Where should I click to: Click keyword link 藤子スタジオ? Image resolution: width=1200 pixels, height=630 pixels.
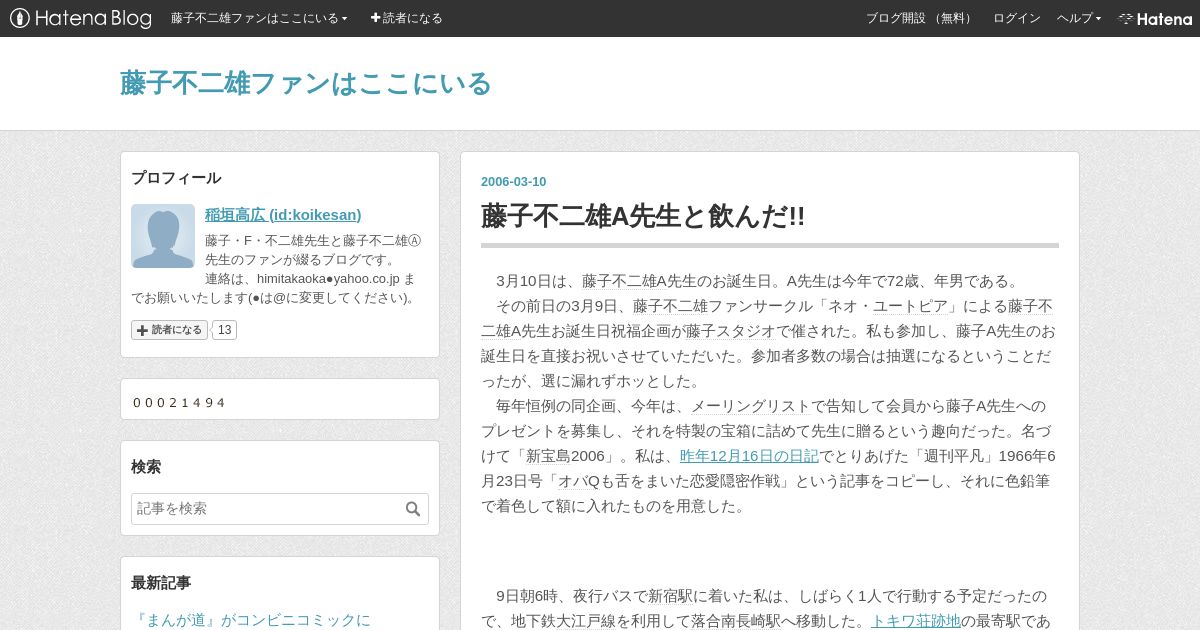click(730, 331)
